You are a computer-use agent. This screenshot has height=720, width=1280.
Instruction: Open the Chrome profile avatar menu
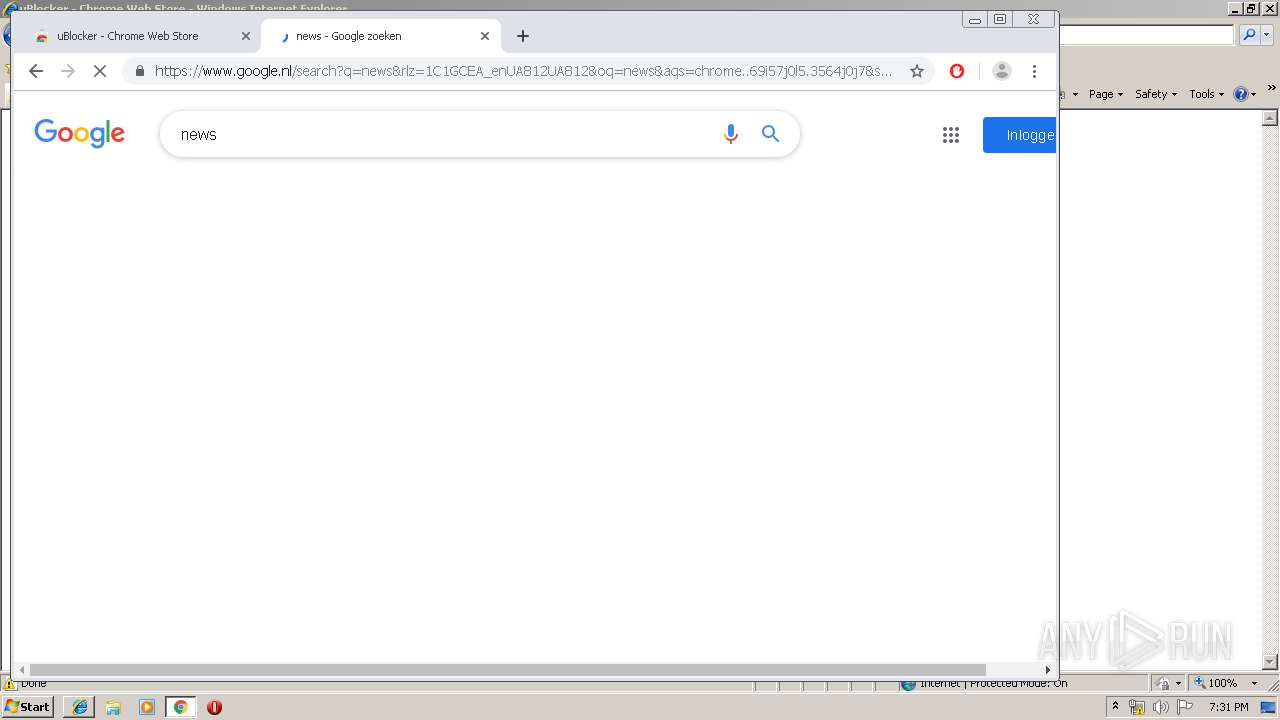click(1002, 71)
